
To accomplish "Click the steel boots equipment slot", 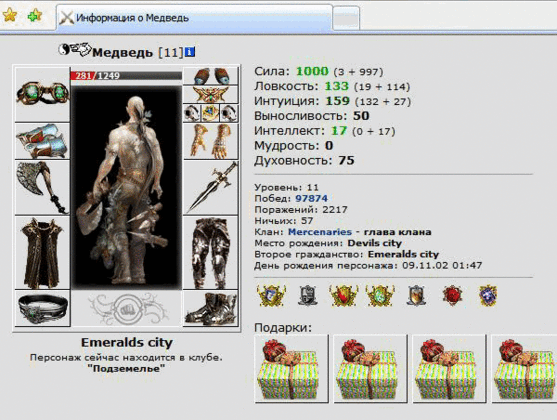I will pos(211,308).
